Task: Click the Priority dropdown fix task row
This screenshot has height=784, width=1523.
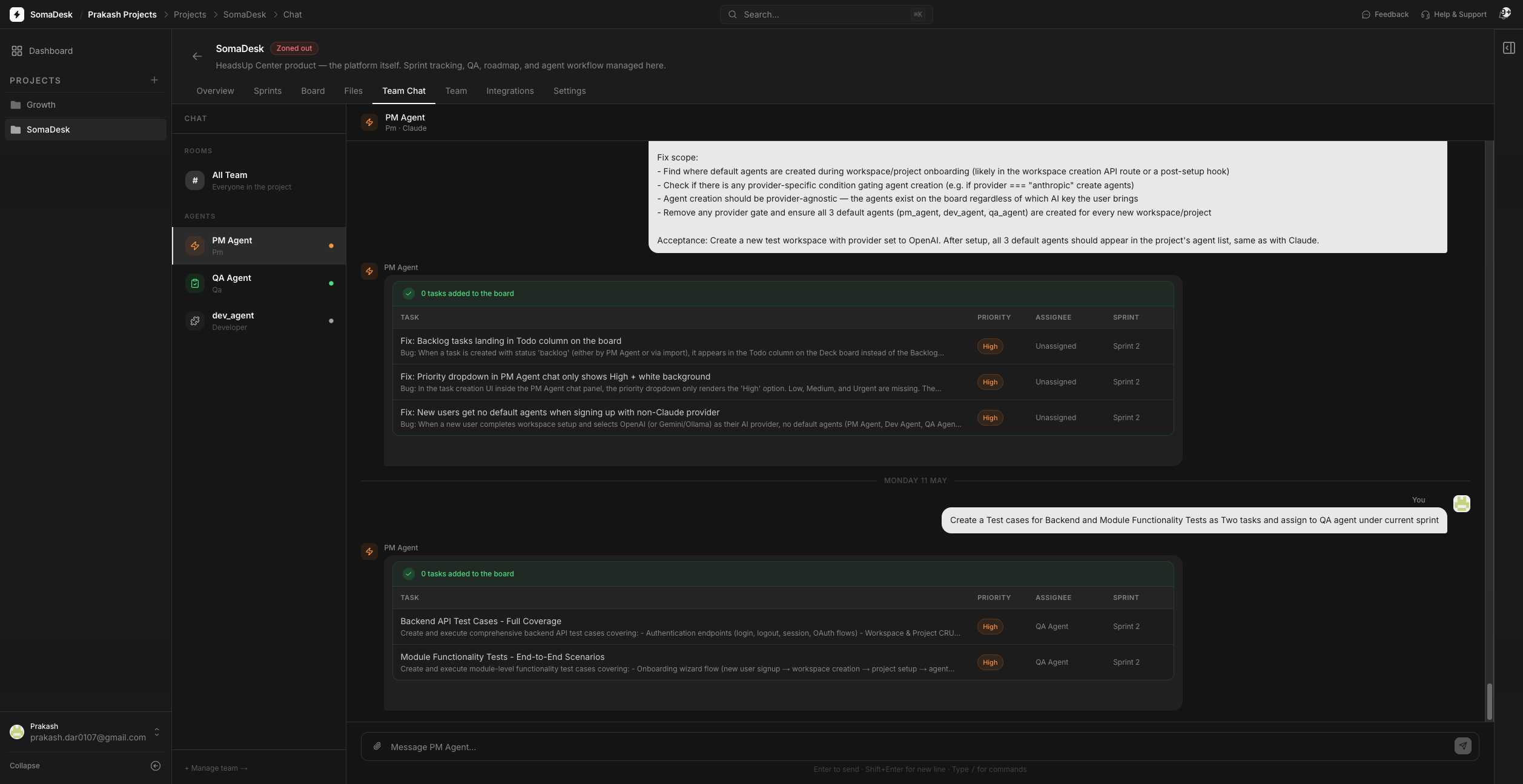Action: 783,382
